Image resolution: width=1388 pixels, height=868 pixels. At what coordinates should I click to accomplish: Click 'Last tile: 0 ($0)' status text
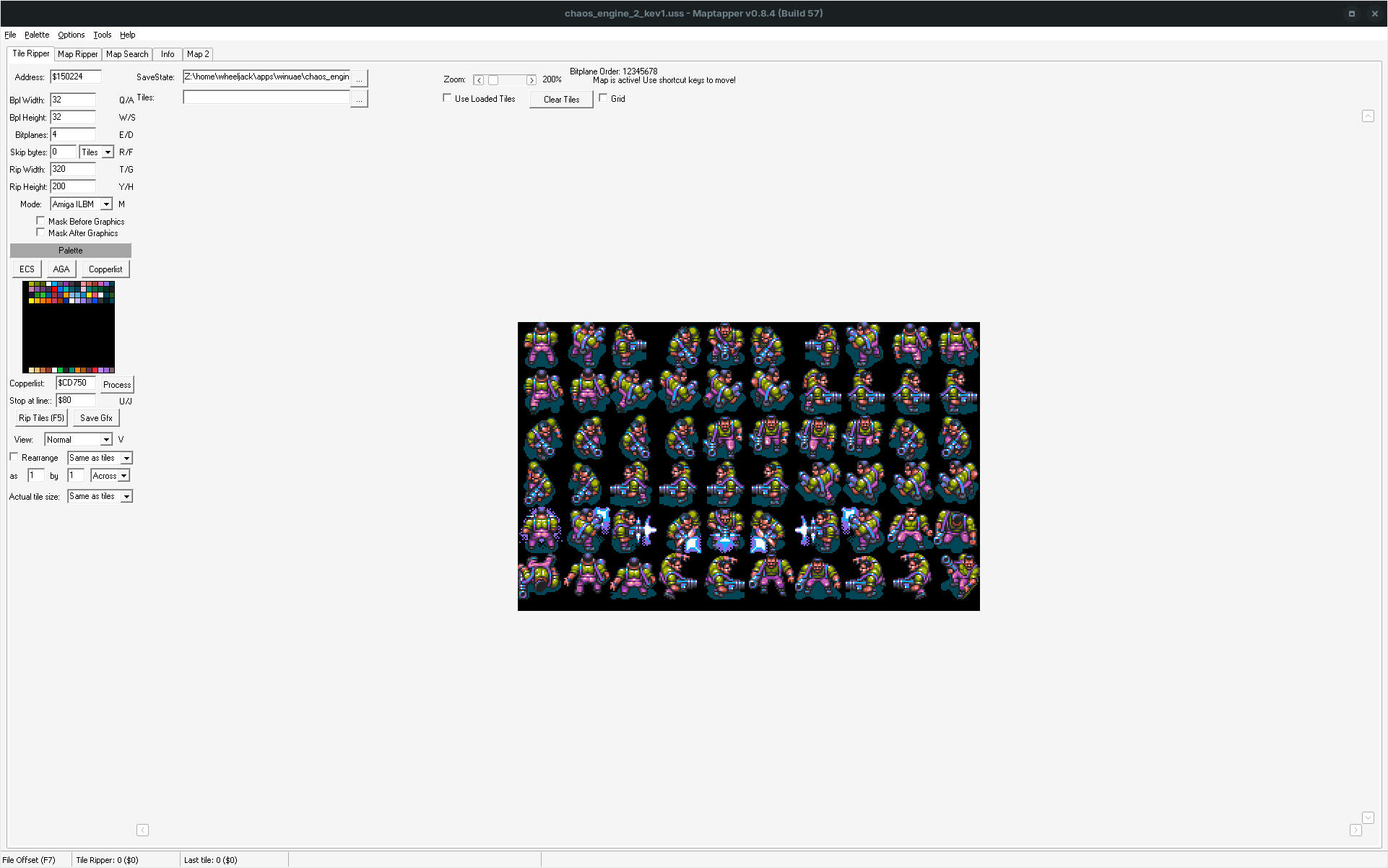[210, 860]
